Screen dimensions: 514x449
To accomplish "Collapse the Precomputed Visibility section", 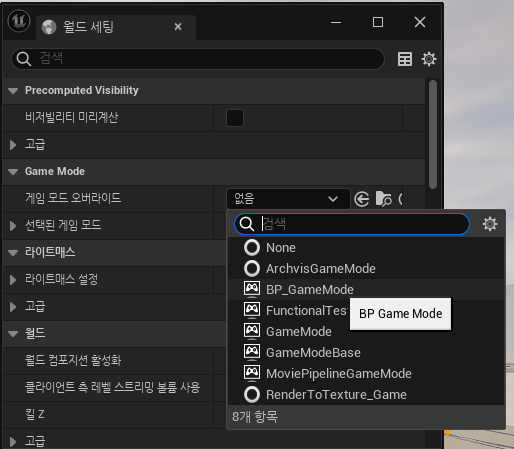I will pos(13,91).
